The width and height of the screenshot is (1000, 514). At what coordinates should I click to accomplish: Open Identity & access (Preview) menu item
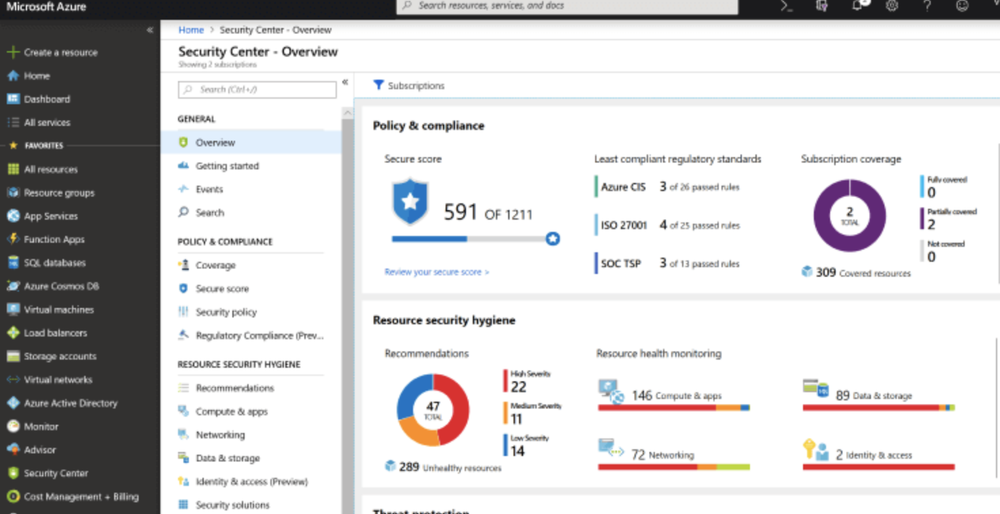click(251, 481)
